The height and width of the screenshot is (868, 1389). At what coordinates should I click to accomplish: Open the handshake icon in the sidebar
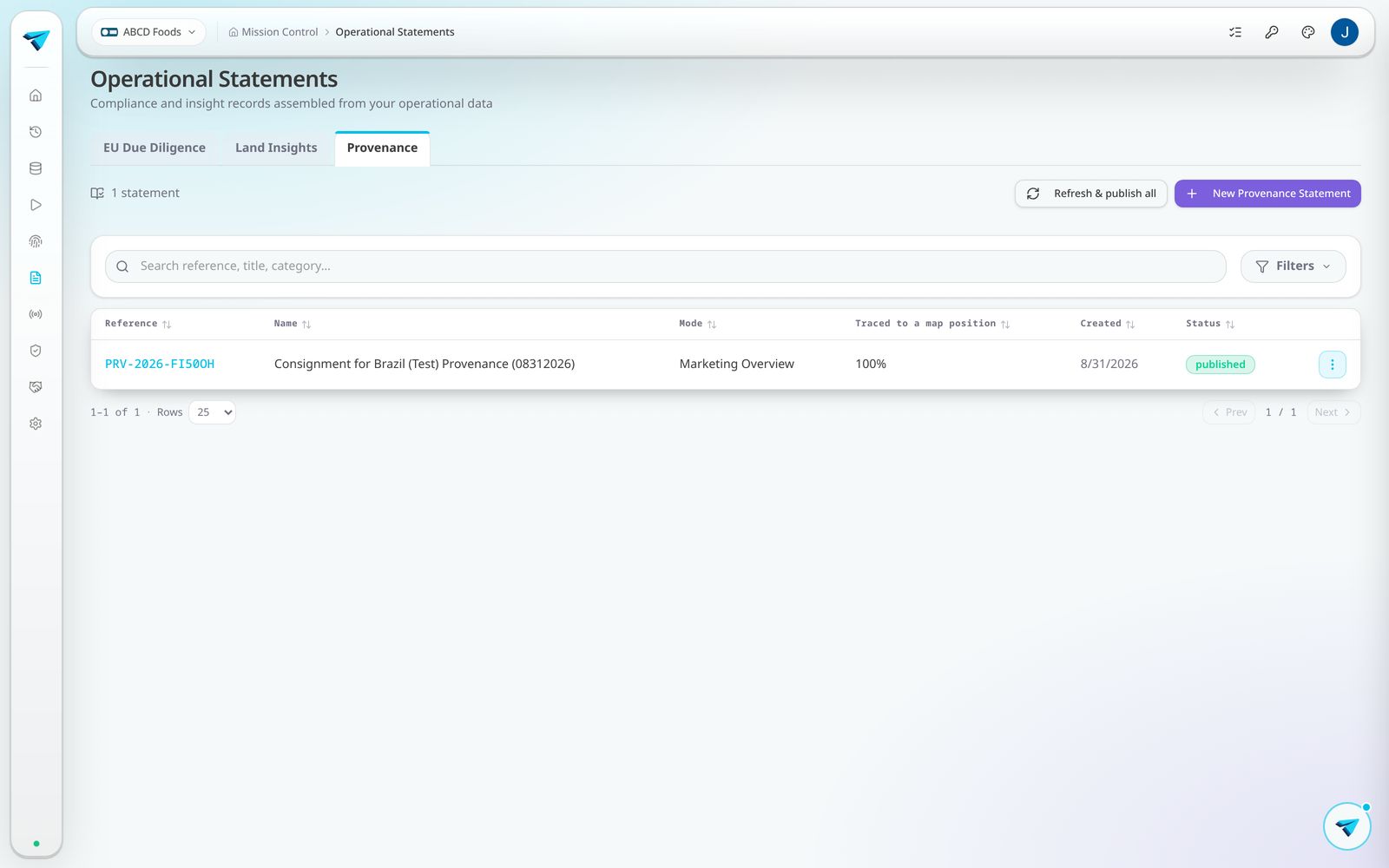36,387
